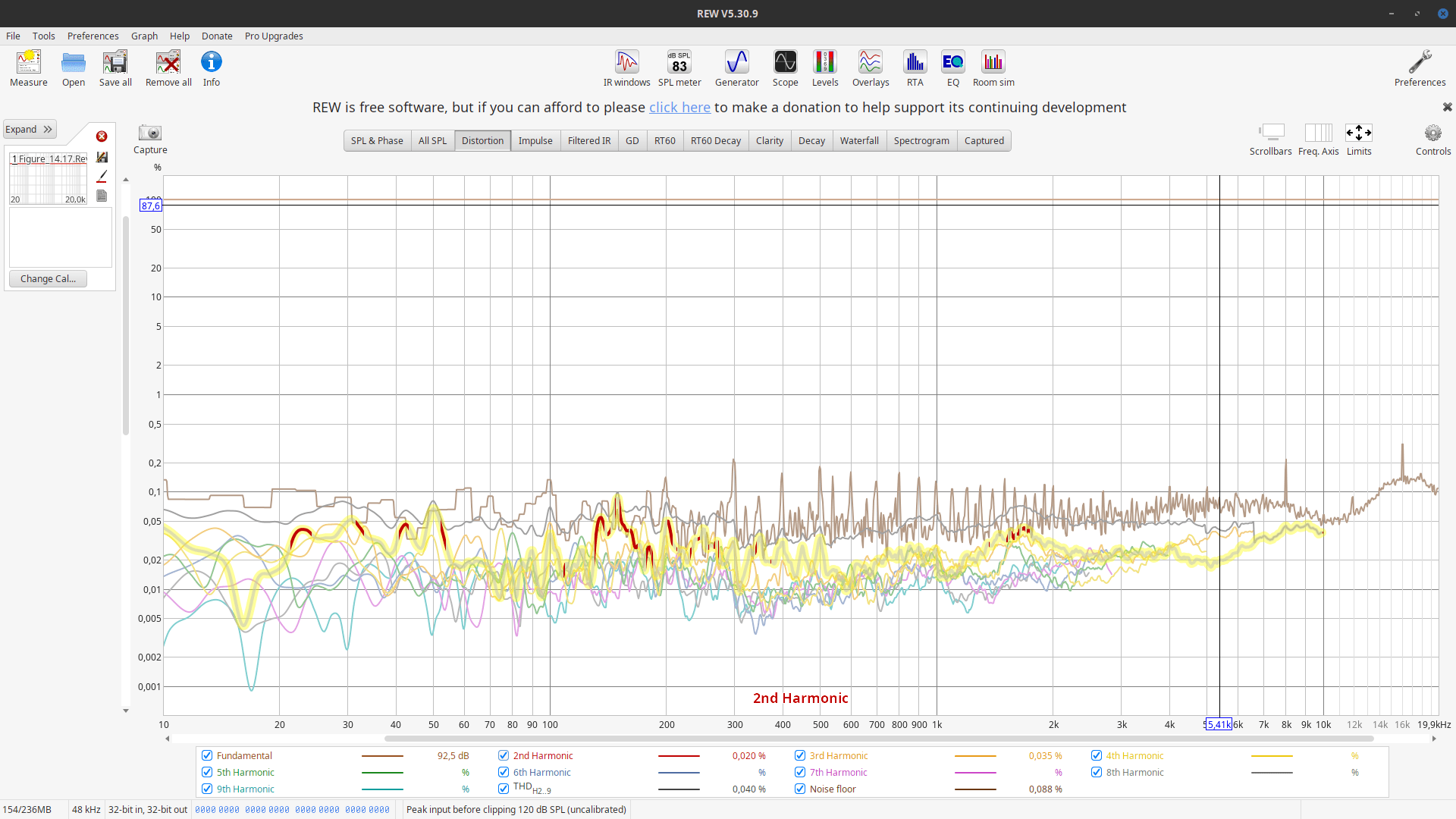Screen dimensions: 1456x819
Task: Select the measurement thumbnail graph
Action: point(49,179)
